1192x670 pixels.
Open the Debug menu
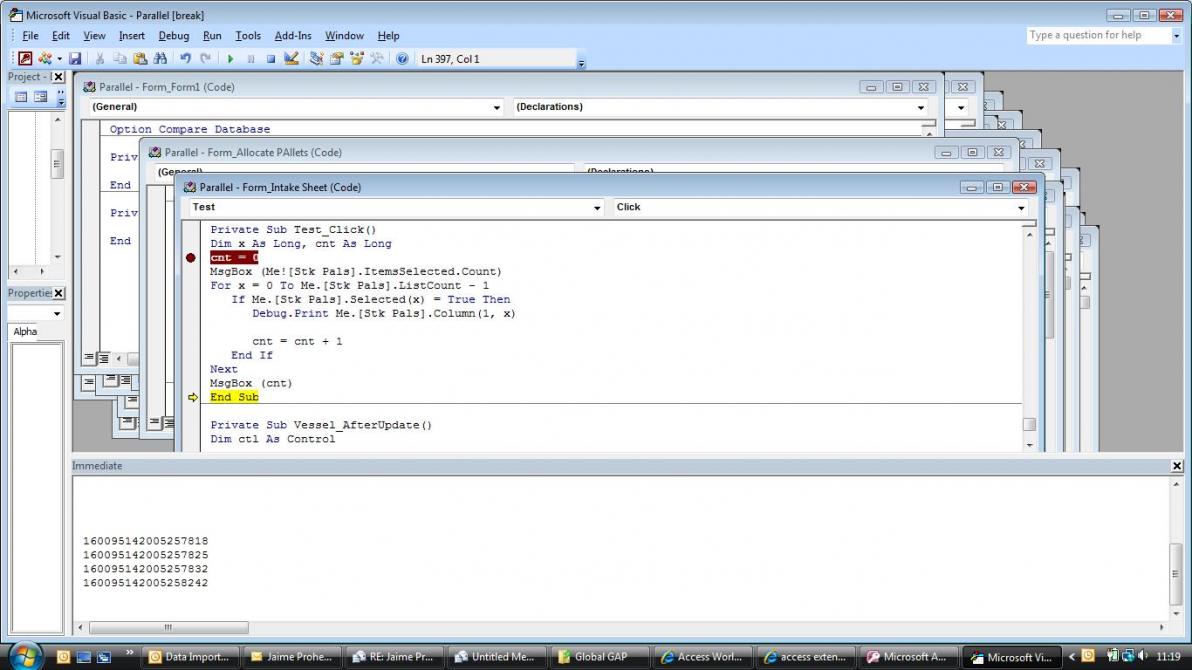pos(173,35)
